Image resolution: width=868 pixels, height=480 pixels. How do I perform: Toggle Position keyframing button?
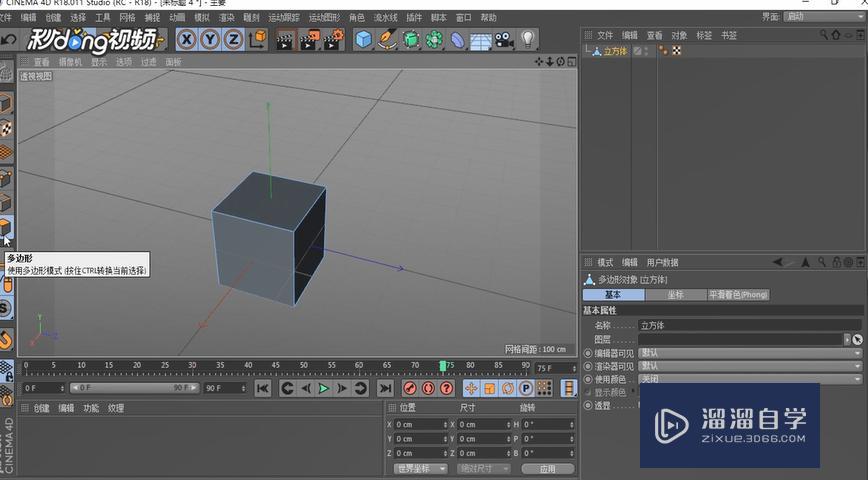click(471, 388)
